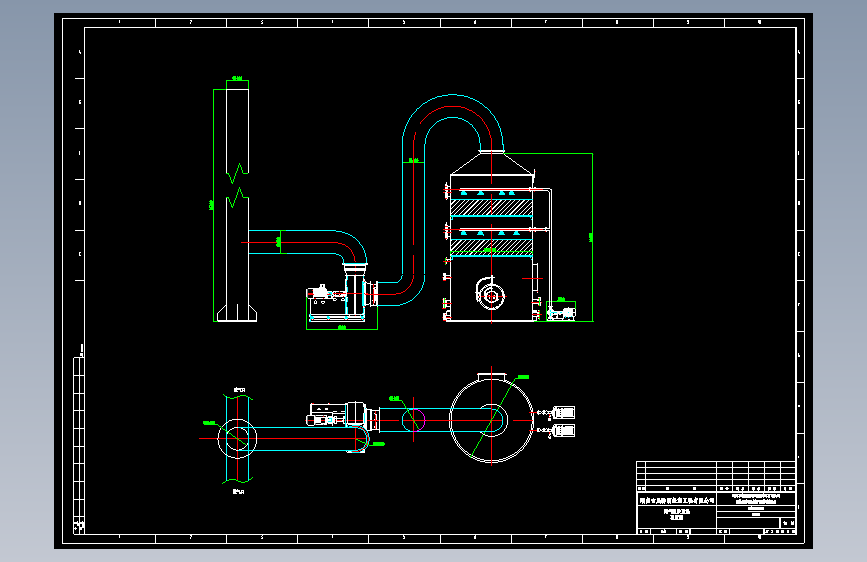Click the green leader label above the plan tower
867x562 pixels.
click(x=523, y=377)
